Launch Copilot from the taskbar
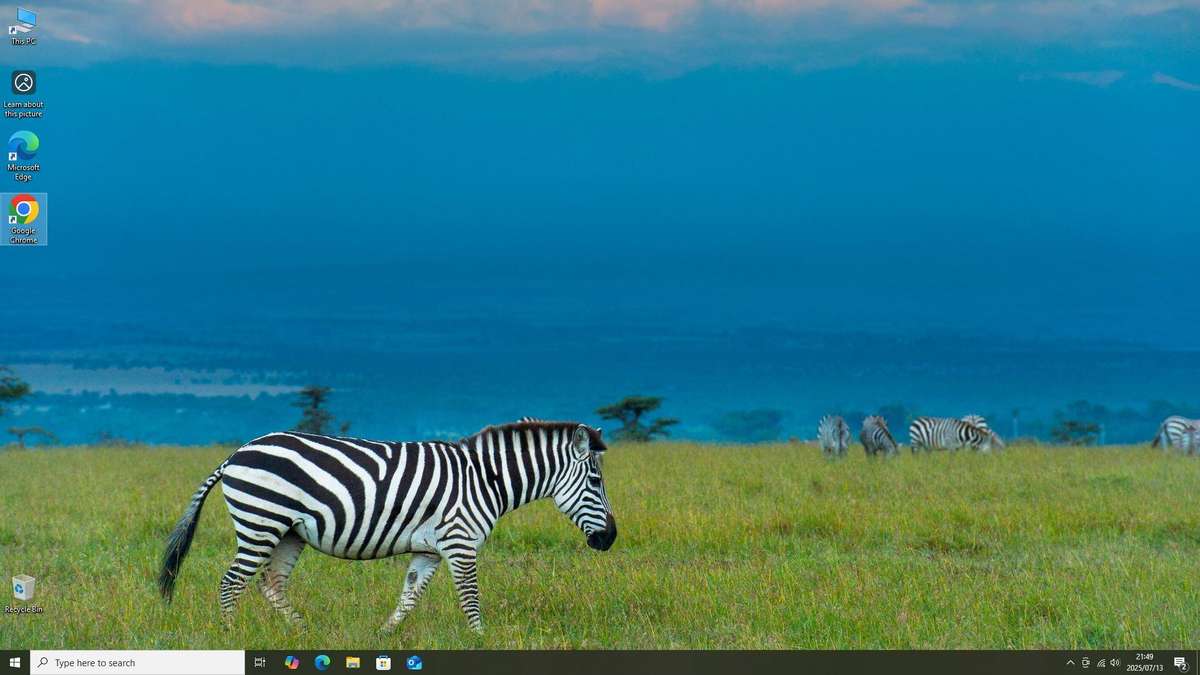1200x675 pixels. pos(290,662)
